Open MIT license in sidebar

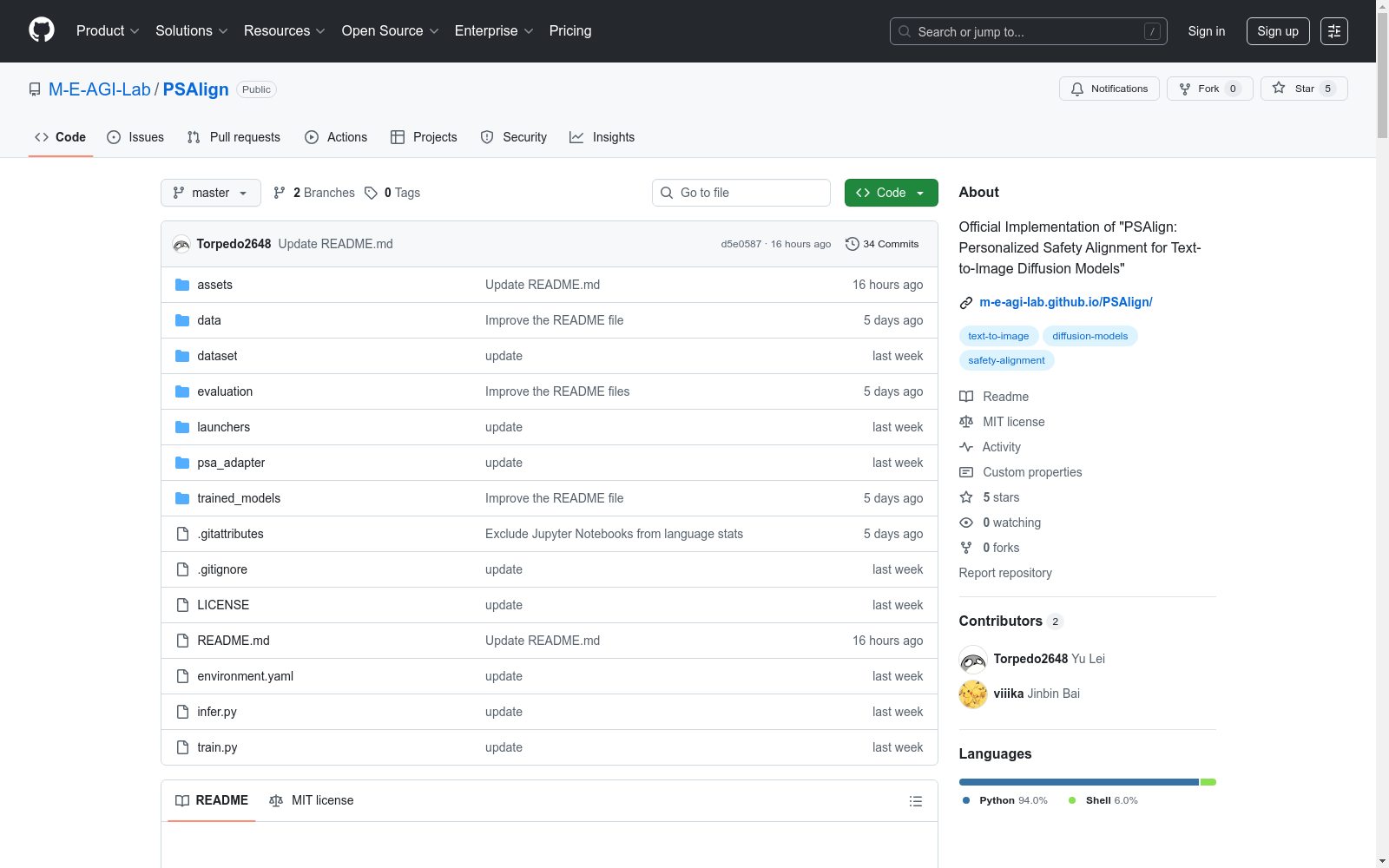pos(1003,422)
